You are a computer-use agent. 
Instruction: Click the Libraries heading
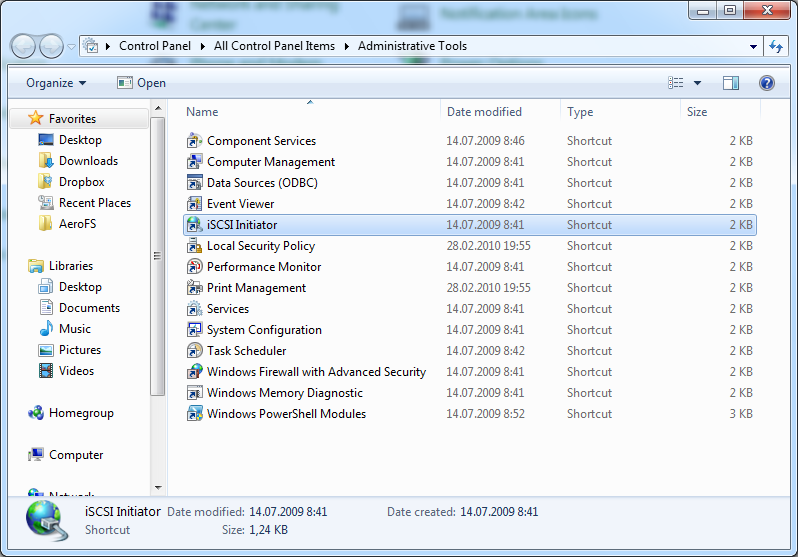tap(71, 266)
